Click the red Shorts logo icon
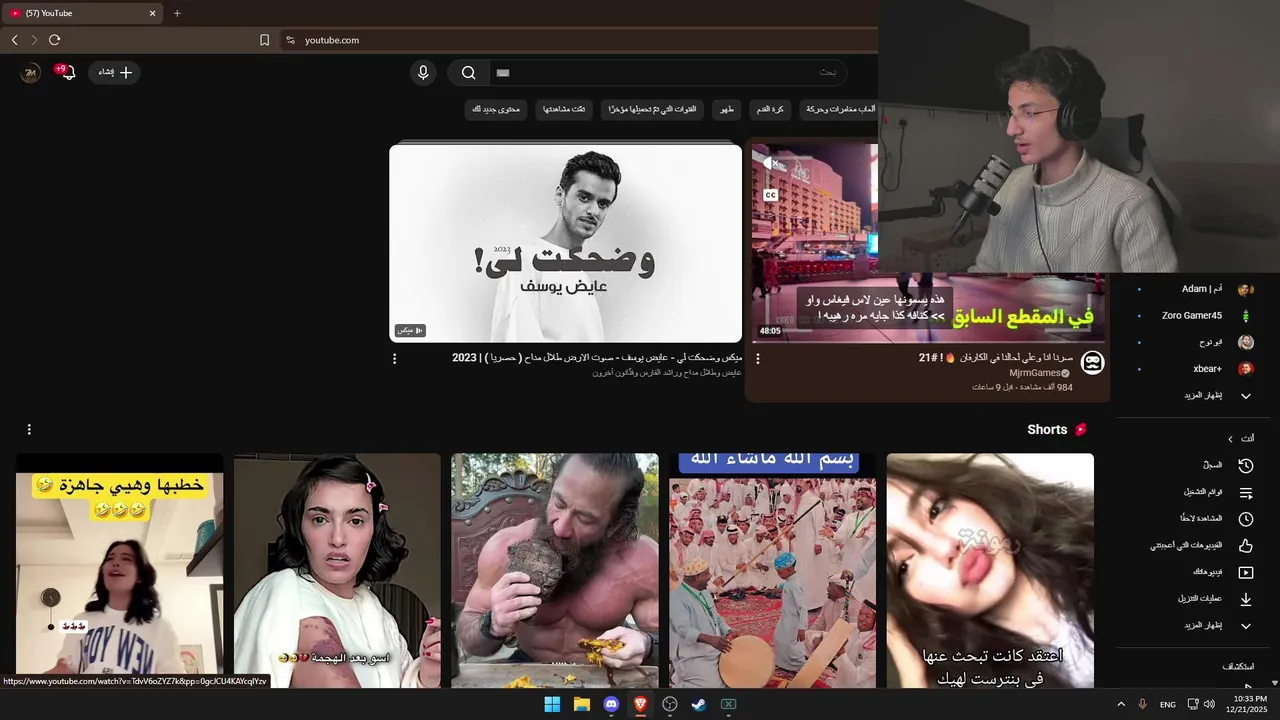The image size is (1280, 720). 1080,429
